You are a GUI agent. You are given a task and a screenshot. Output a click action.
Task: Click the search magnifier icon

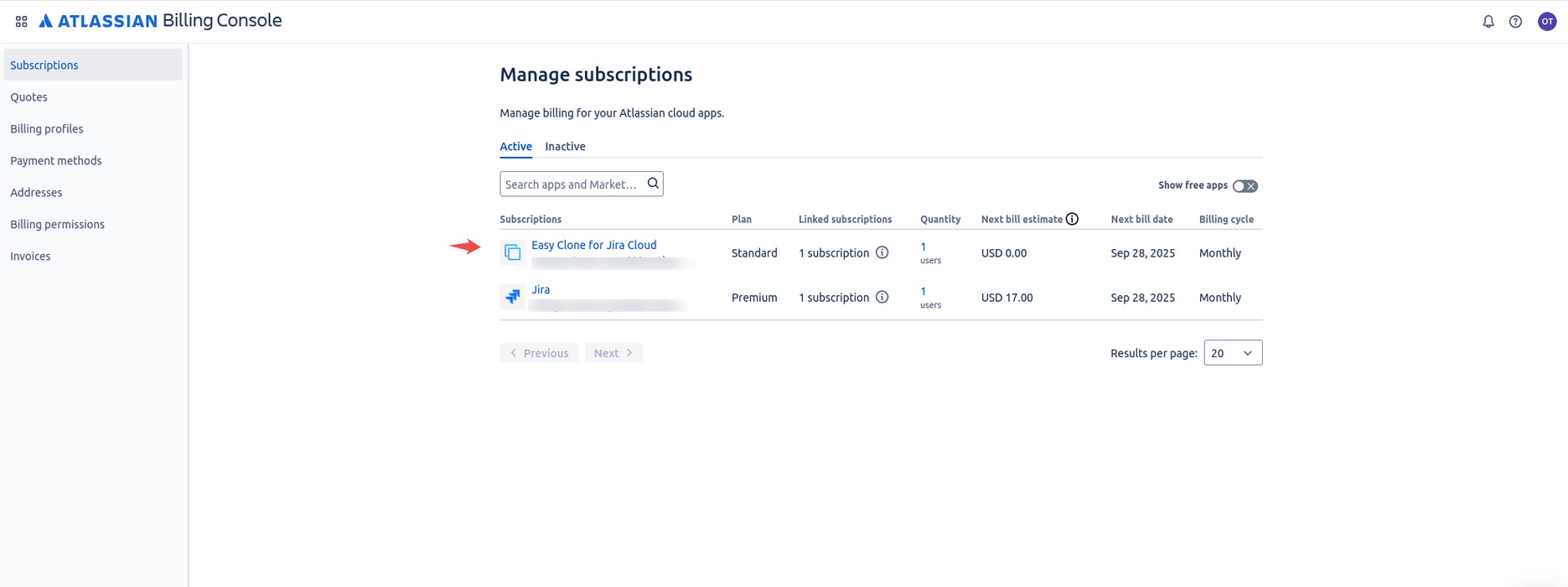[x=653, y=184]
